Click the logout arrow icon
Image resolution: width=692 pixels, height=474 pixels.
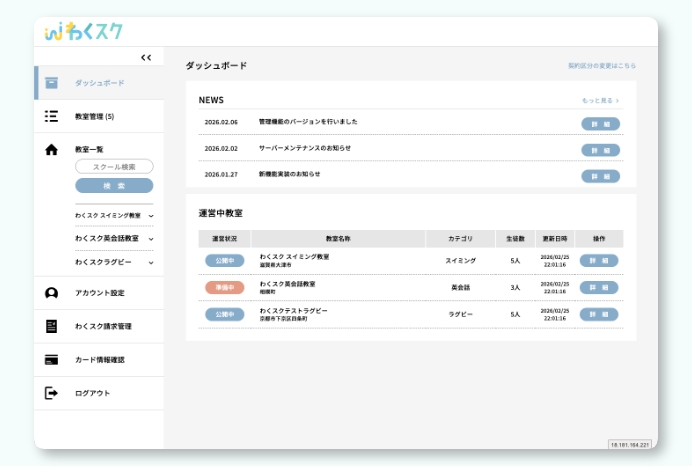[x=52, y=393]
